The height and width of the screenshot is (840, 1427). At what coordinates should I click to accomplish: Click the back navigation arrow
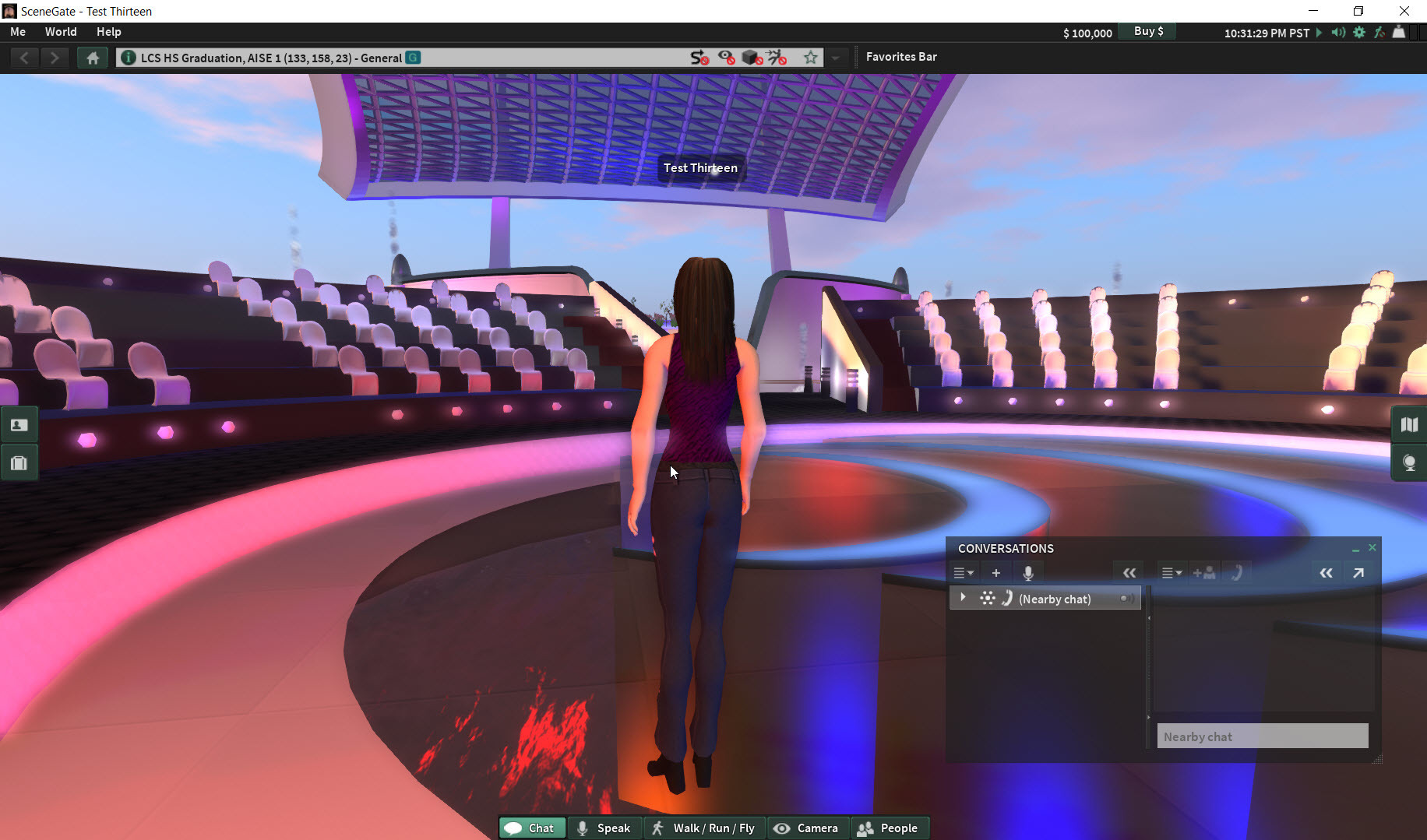(x=24, y=57)
